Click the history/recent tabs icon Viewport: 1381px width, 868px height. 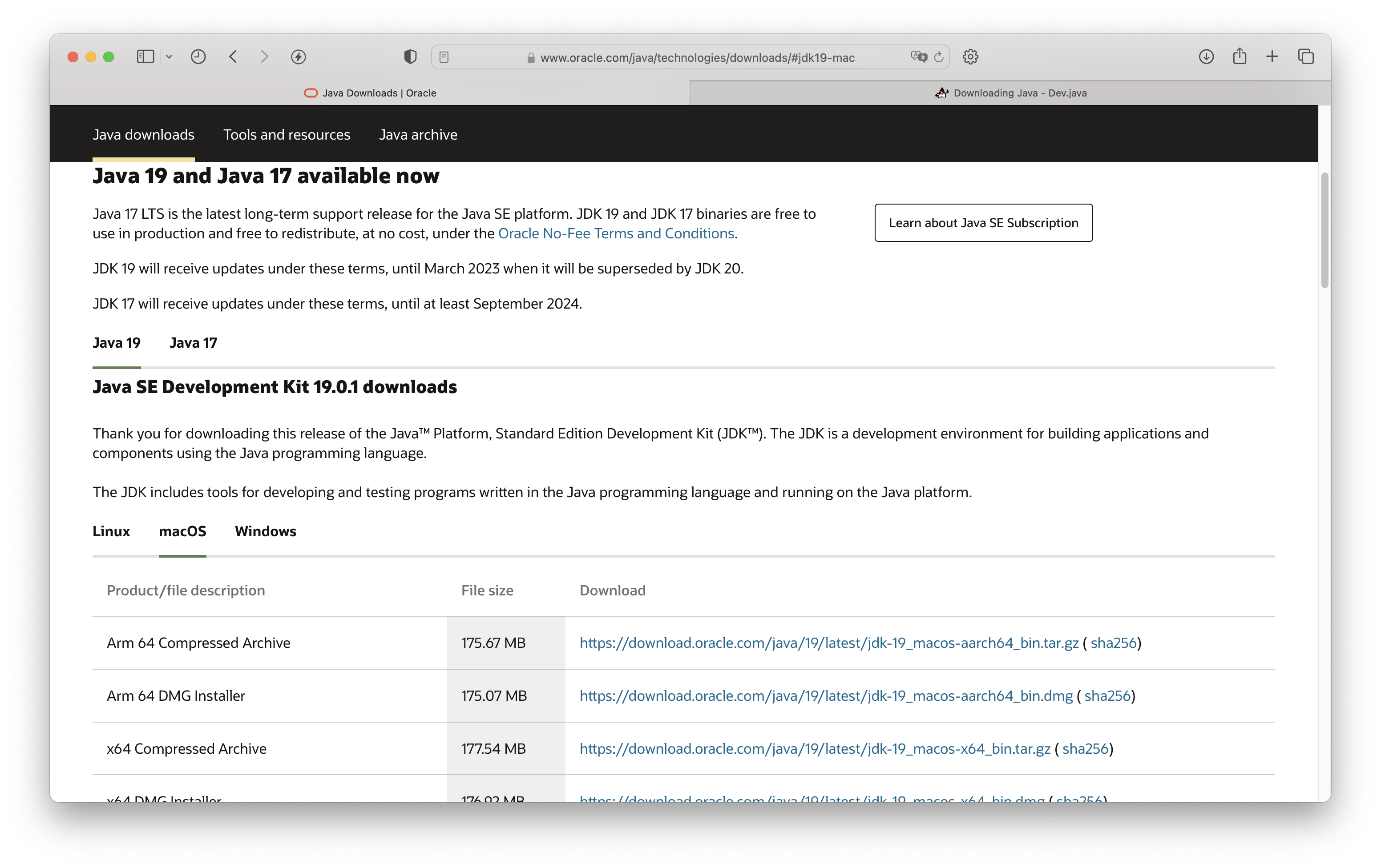point(197,56)
